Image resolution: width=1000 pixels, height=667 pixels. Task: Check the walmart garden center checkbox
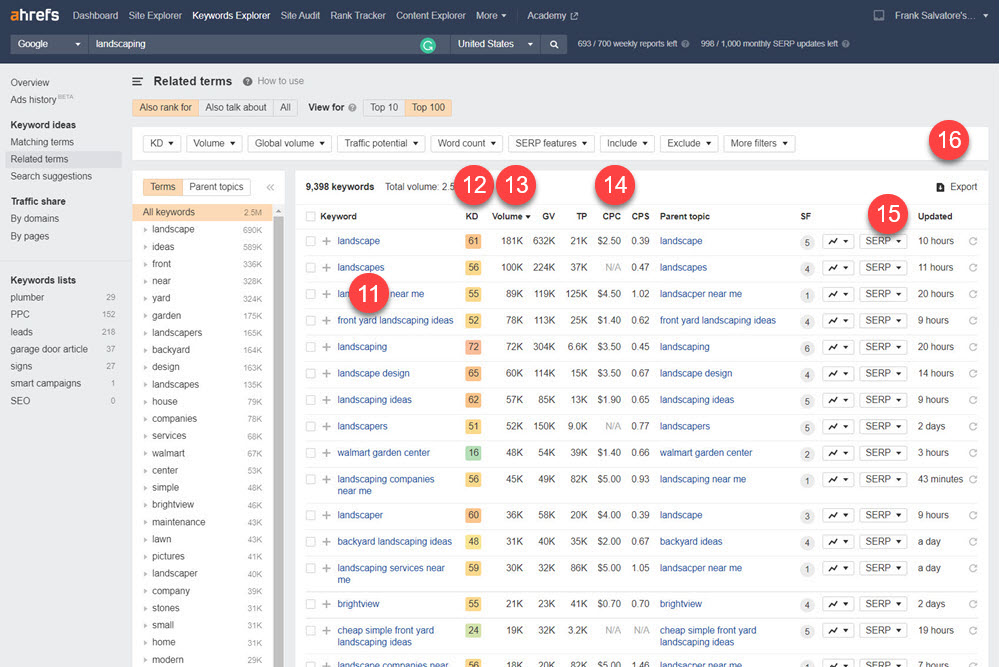click(311, 453)
